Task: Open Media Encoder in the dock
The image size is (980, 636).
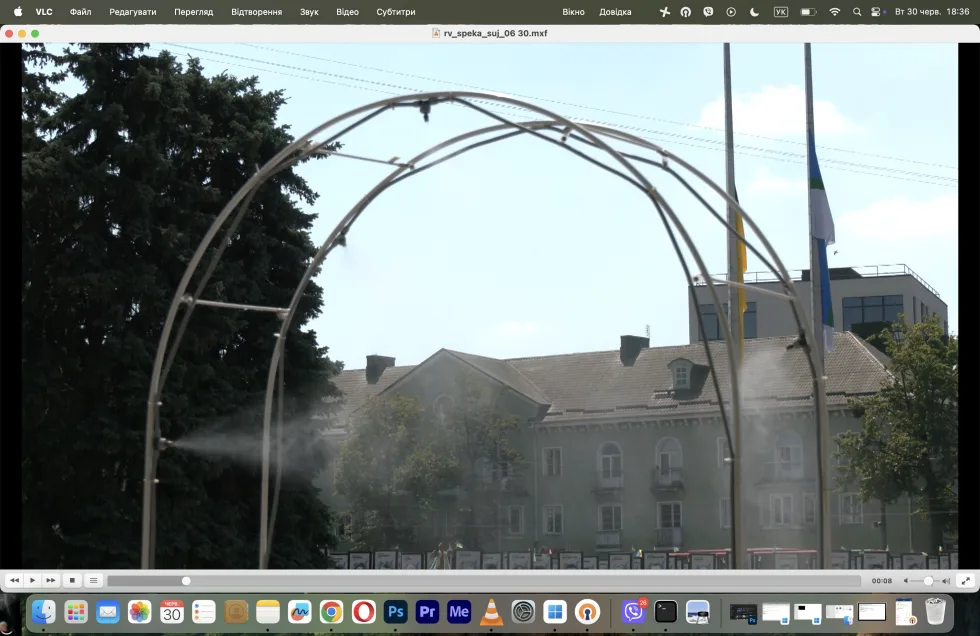Action: (x=459, y=612)
